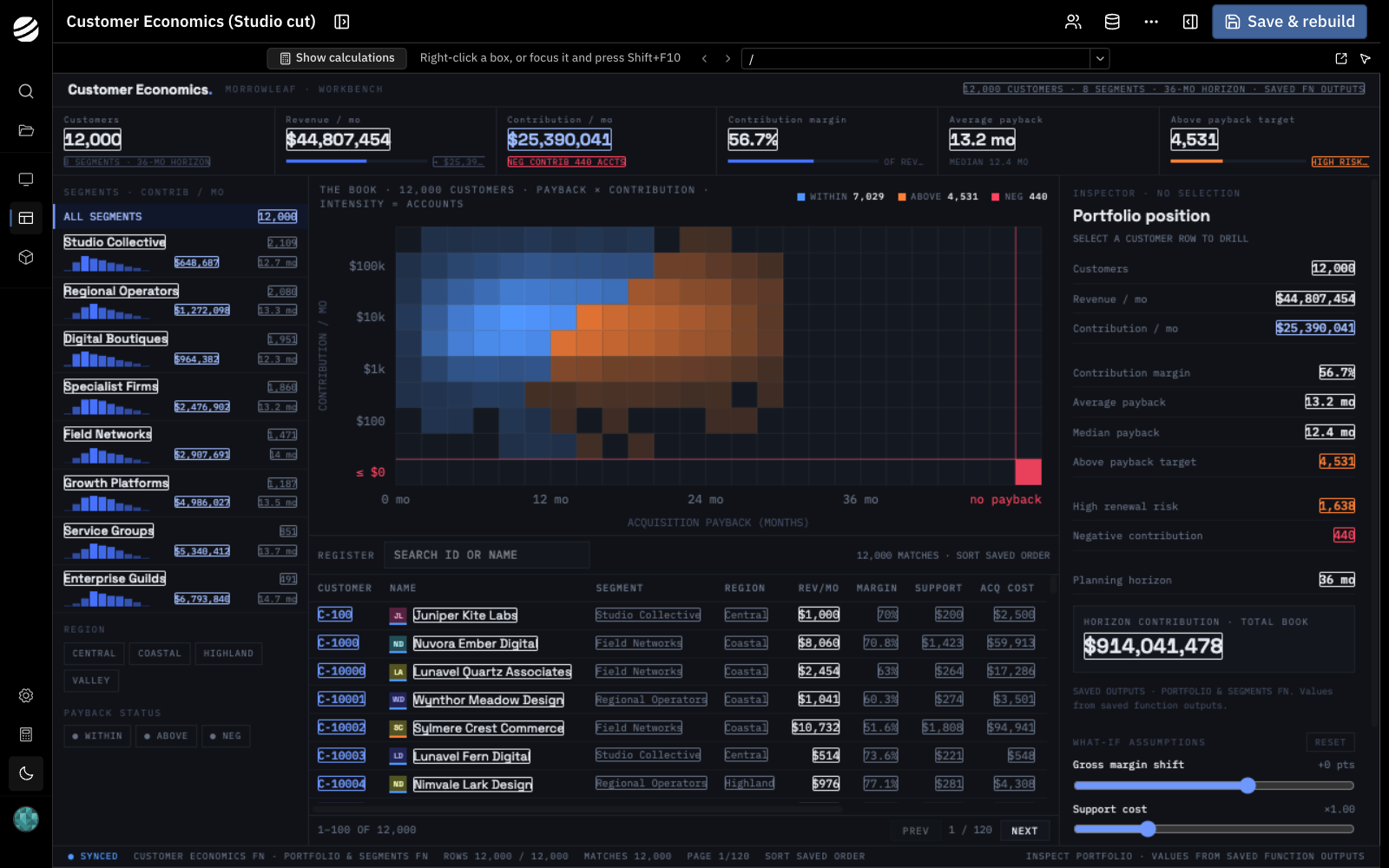Image resolution: width=1389 pixels, height=868 pixels.
Task: Toggle the HIGHLAND region filter
Action: coord(228,654)
